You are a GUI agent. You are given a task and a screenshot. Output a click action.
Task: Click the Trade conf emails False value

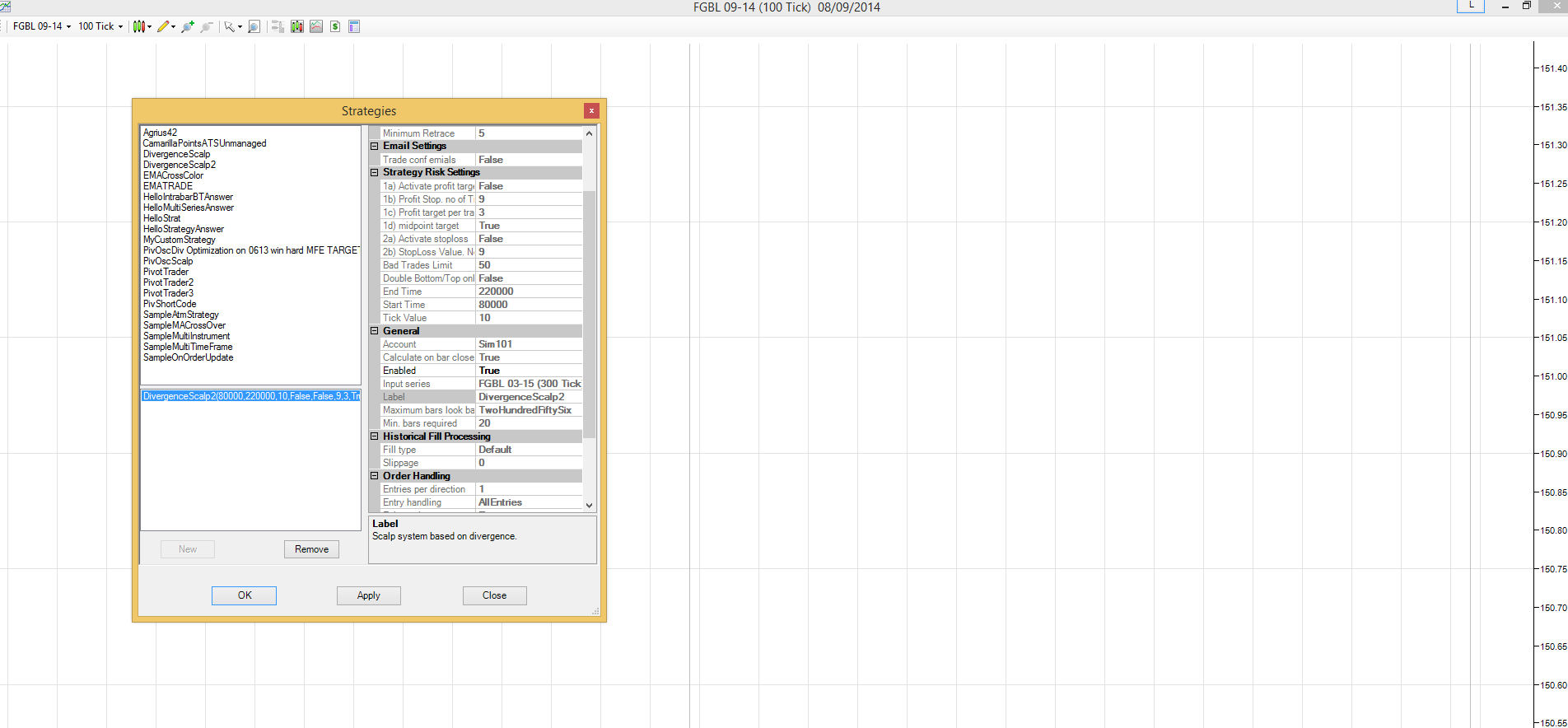(x=529, y=160)
